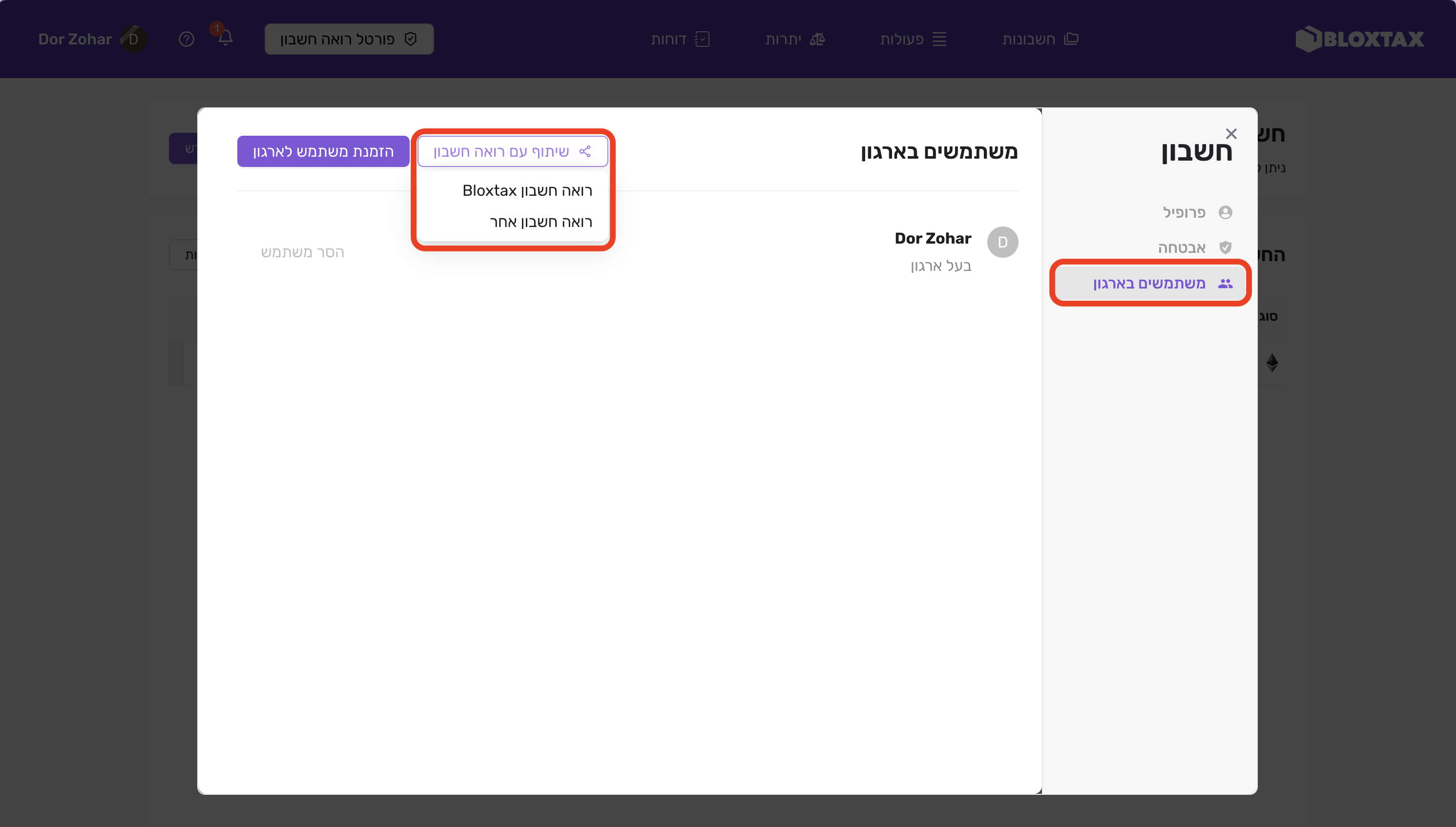The image size is (1456, 827).
Task: Click the Ethereum icon behind the dialog
Action: click(1272, 362)
